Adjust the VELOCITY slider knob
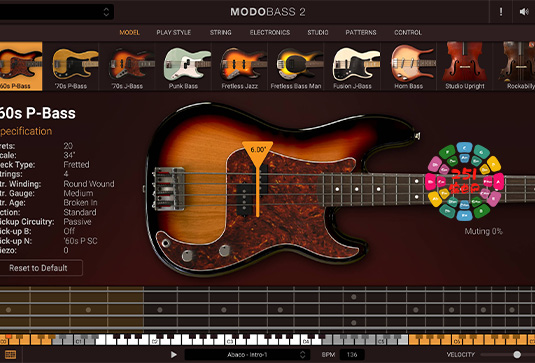Image resolution: width=535 pixels, height=363 pixels. pos(517,355)
